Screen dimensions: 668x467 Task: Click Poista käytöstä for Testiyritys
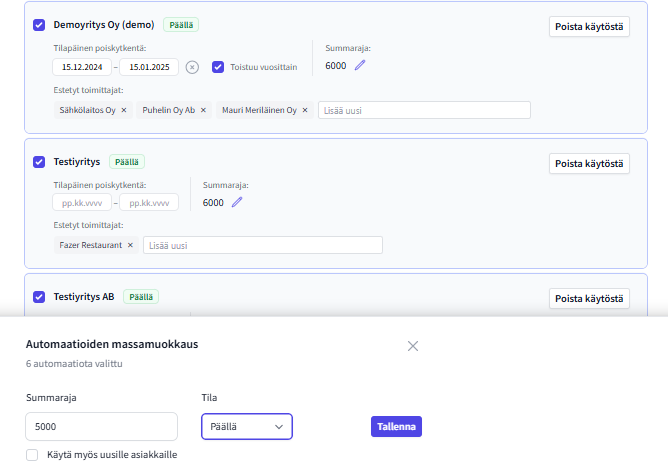click(x=589, y=164)
